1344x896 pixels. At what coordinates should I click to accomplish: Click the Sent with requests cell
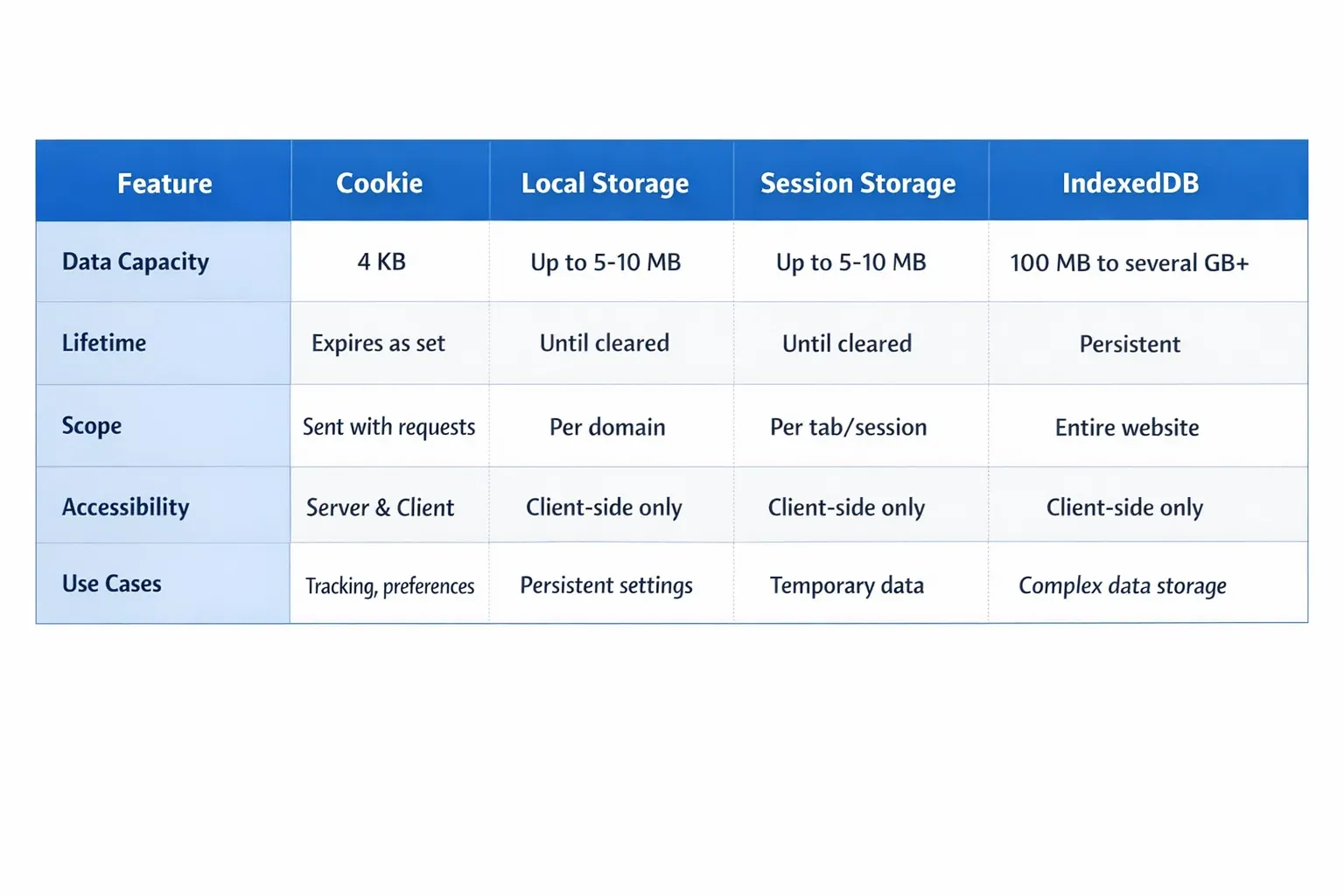click(x=388, y=427)
